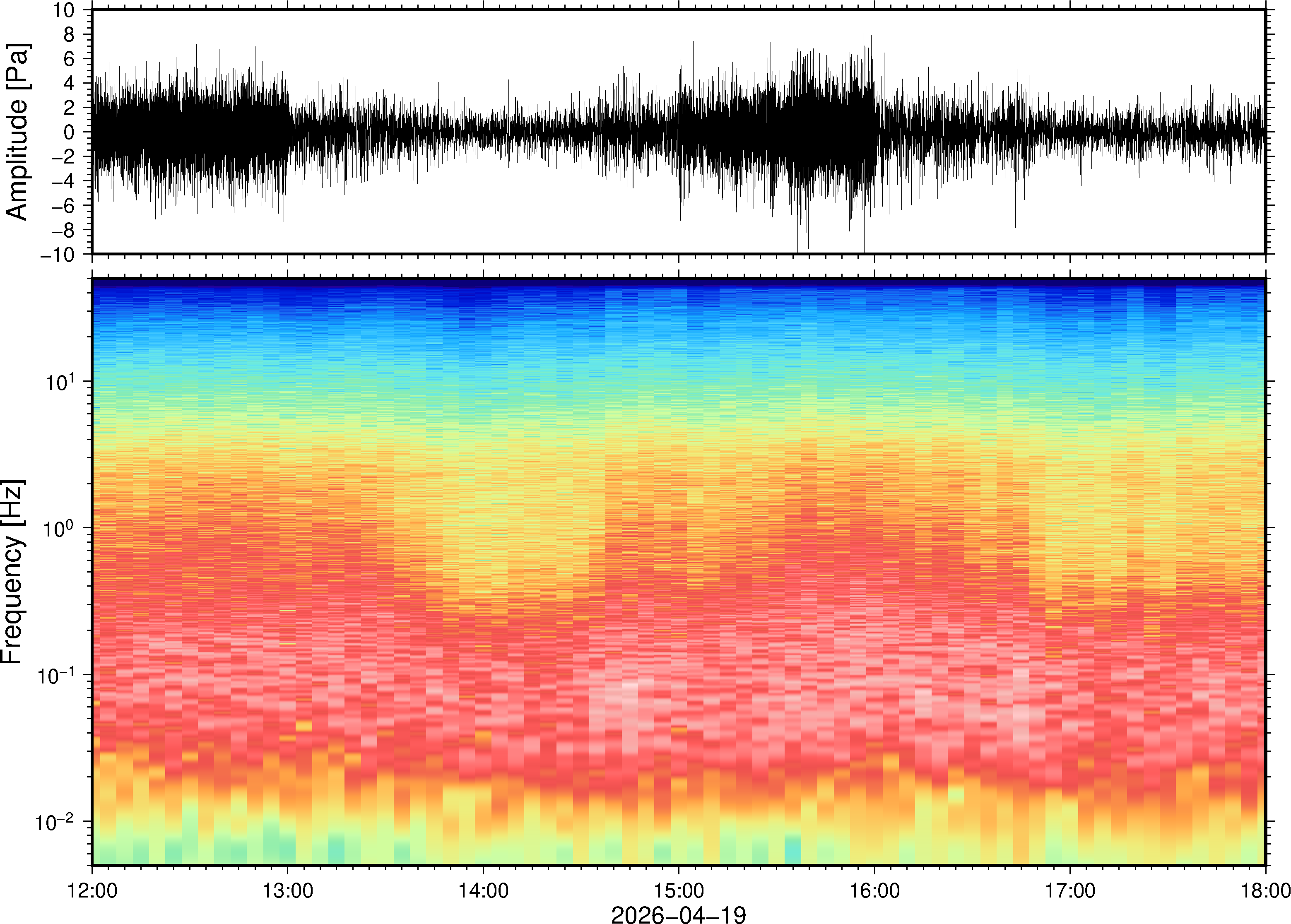Click the -10 amplitude tick label

tap(57, 254)
